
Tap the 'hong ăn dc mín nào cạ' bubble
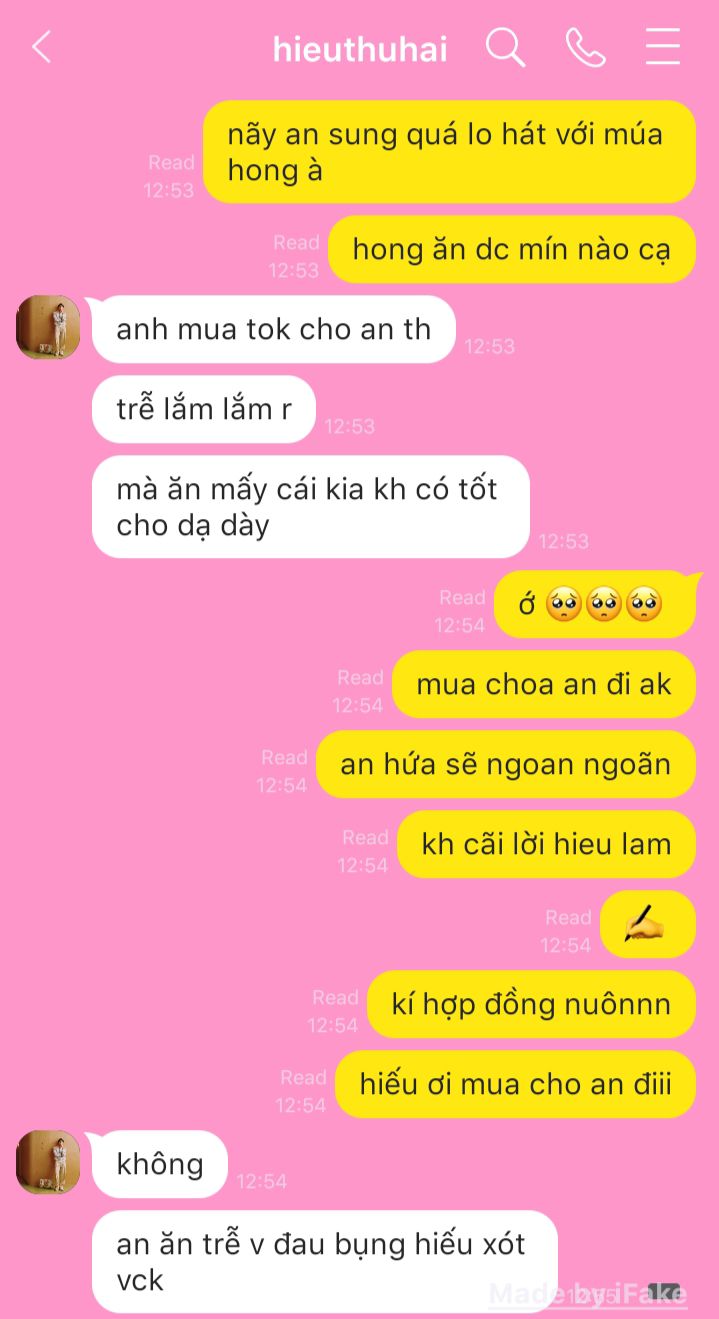pyautogui.click(x=511, y=249)
